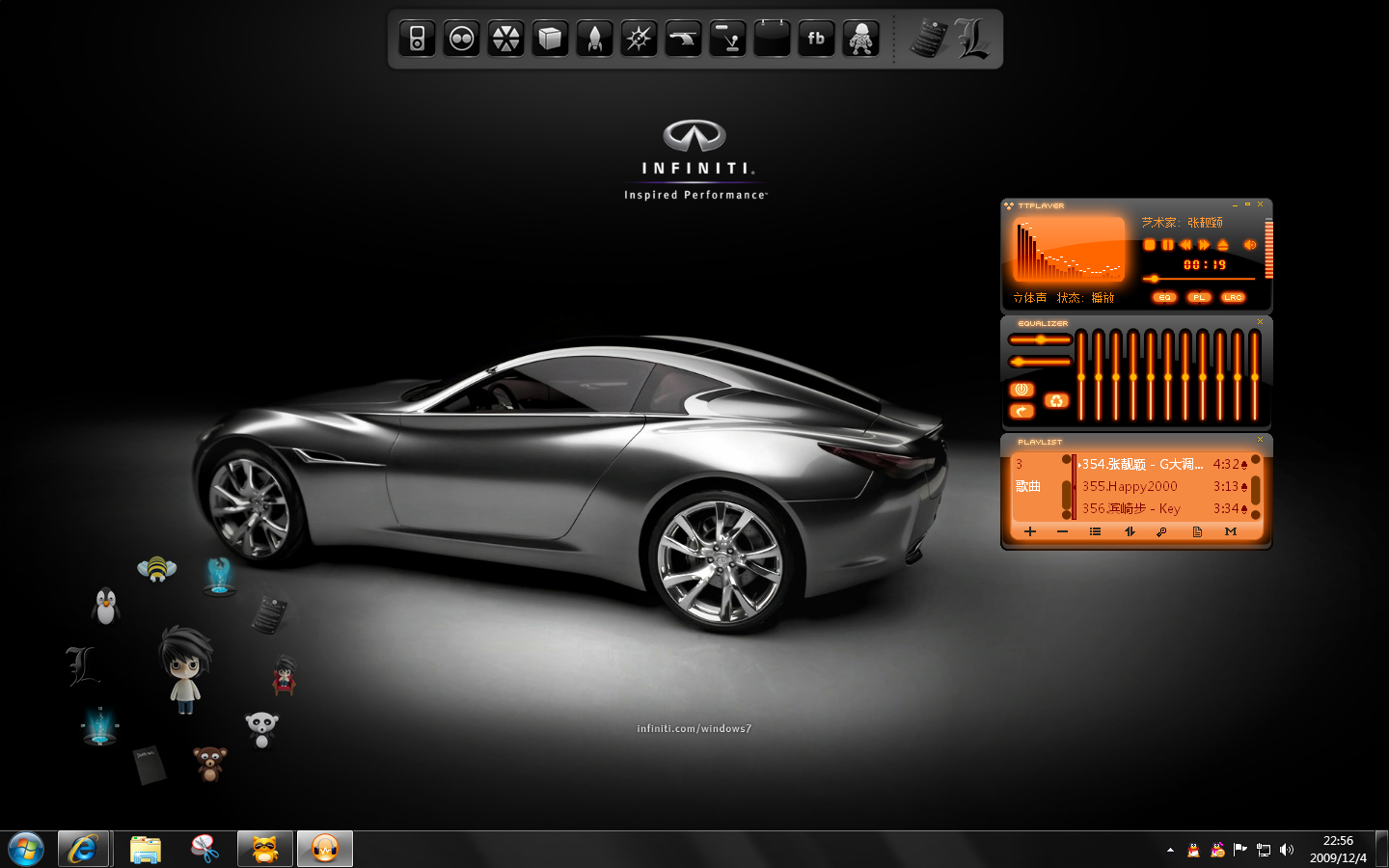Image resolution: width=1389 pixels, height=868 pixels.
Task: Open the tilted black paper desktop icon
Action: (x=269, y=614)
